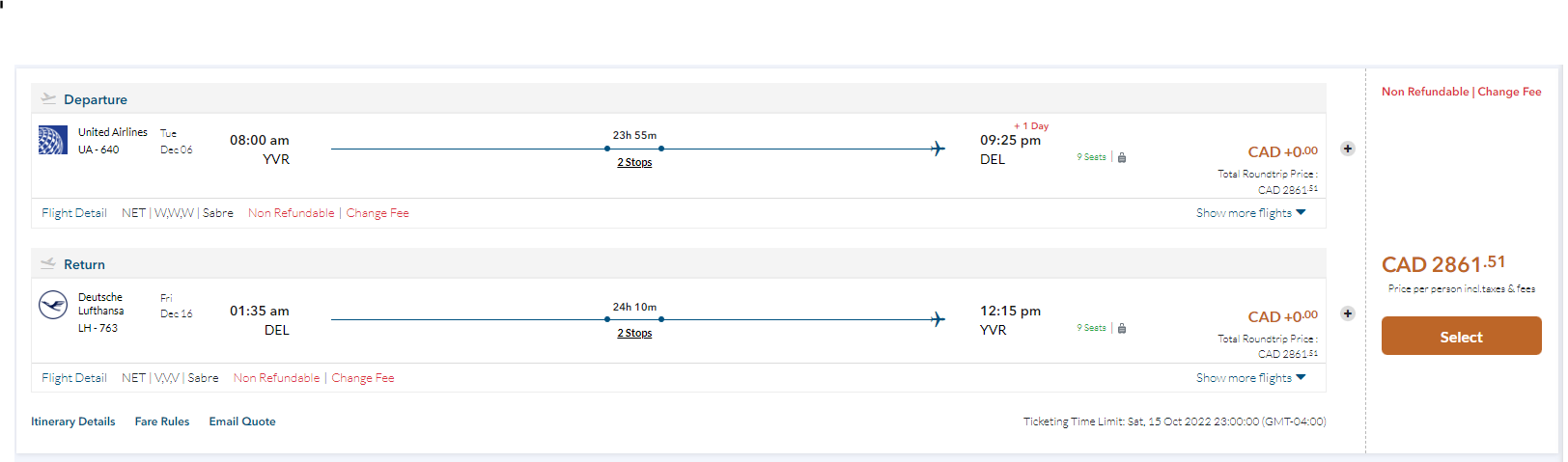Click the Email Quote link
Viewport: 1568px width, 462px height.
pyautogui.click(x=242, y=421)
